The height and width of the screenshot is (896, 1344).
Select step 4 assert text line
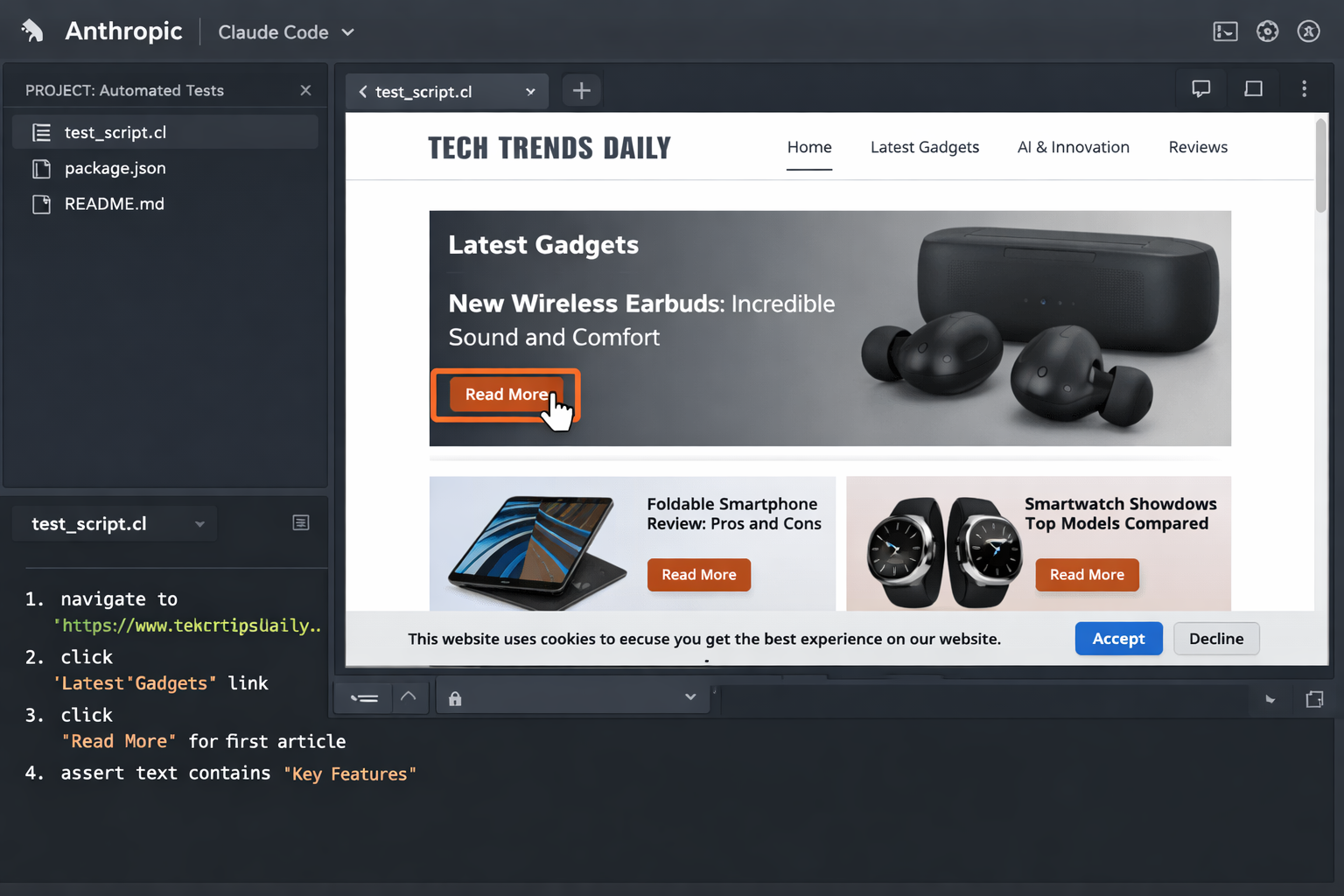pyautogui.click(x=220, y=773)
